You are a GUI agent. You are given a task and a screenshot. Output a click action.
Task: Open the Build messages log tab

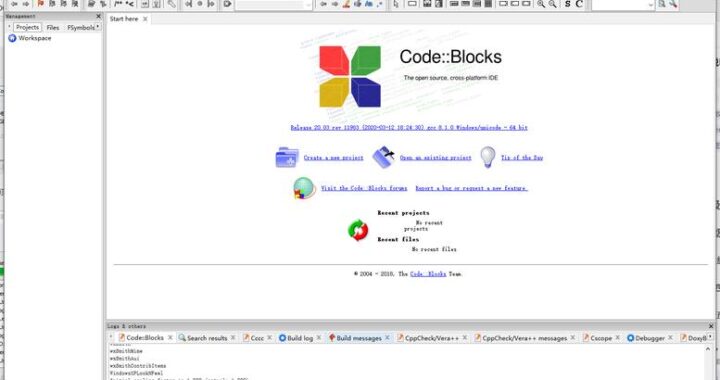point(359,338)
